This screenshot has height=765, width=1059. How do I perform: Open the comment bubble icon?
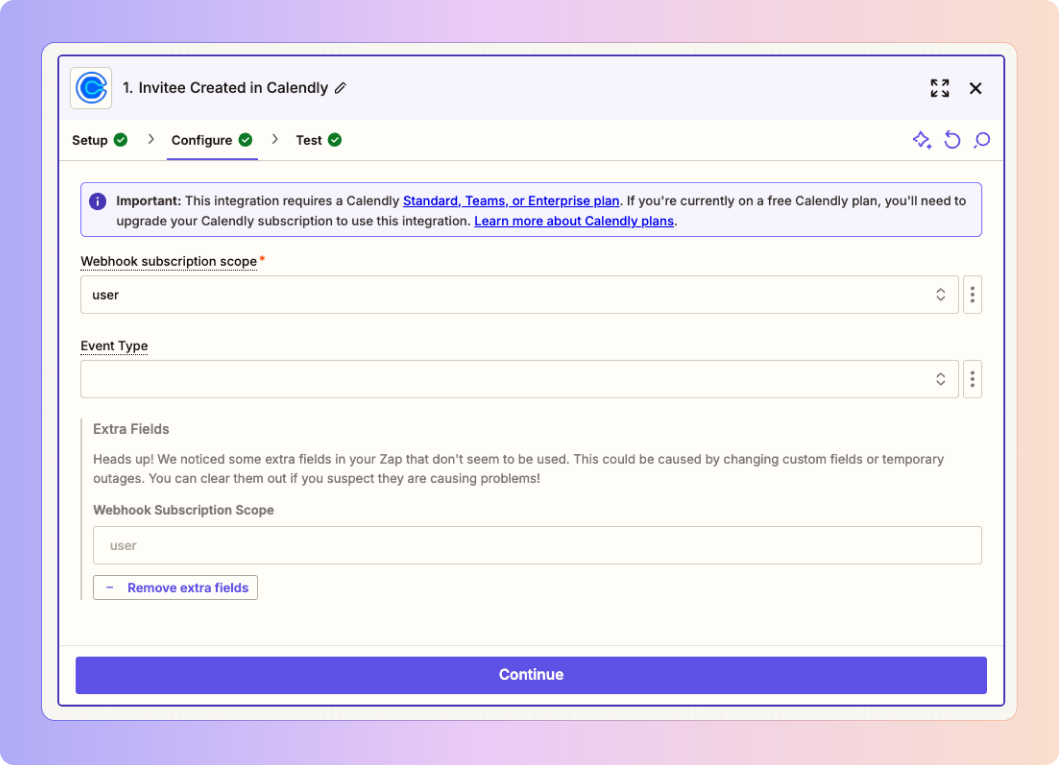(x=982, y=140)
